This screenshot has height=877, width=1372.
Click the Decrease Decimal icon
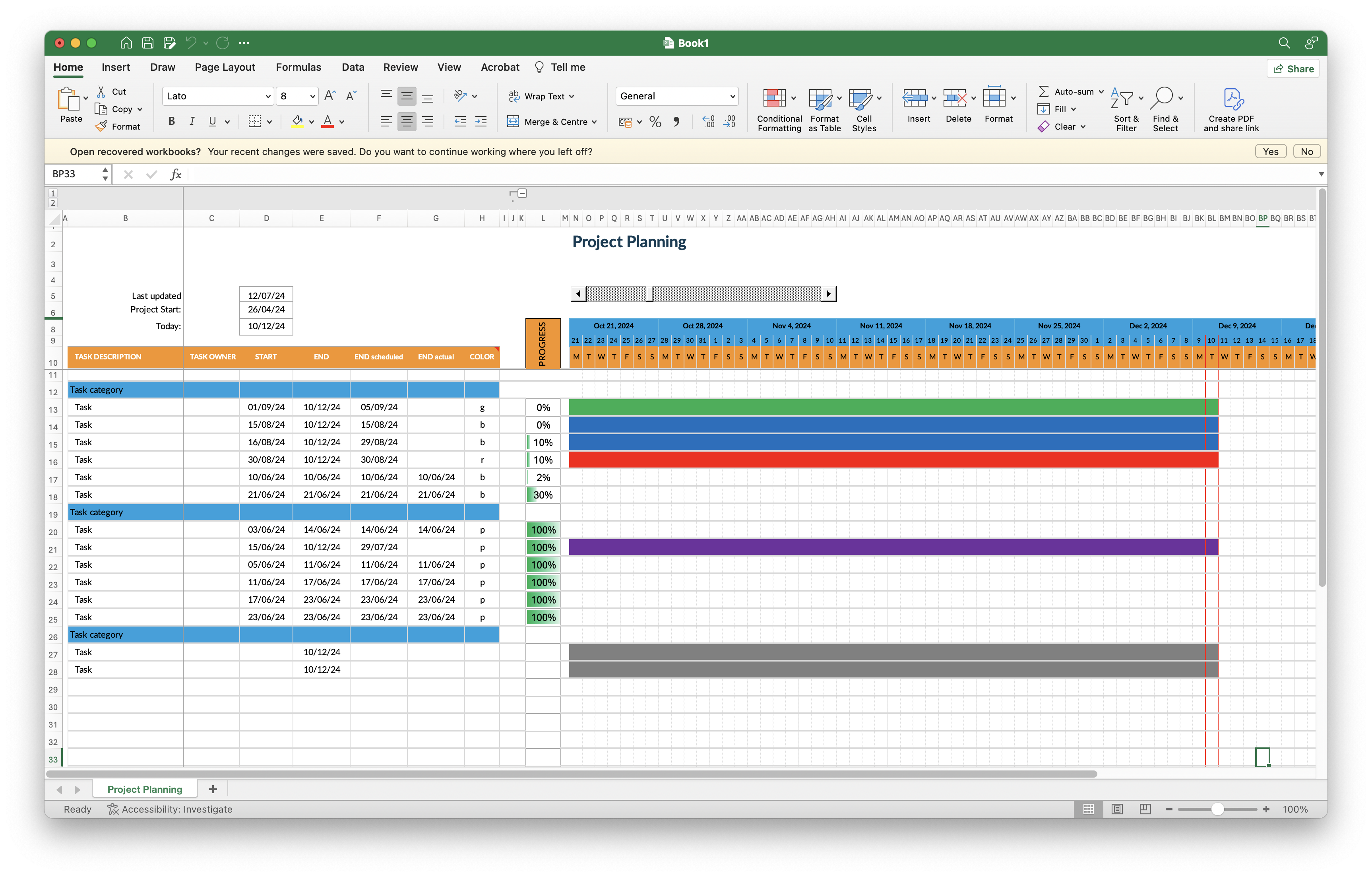tap(730, 122)
